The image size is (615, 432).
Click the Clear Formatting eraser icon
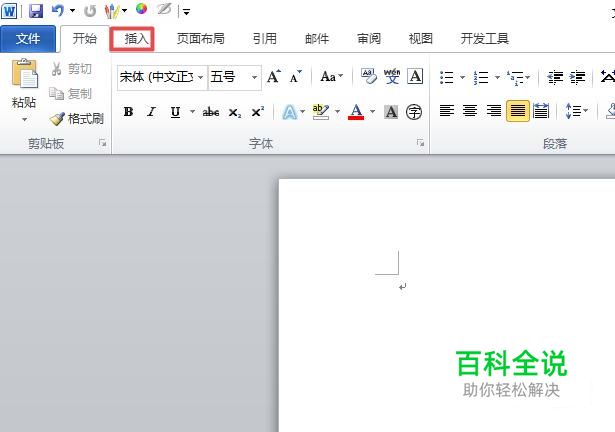point(368,77)
